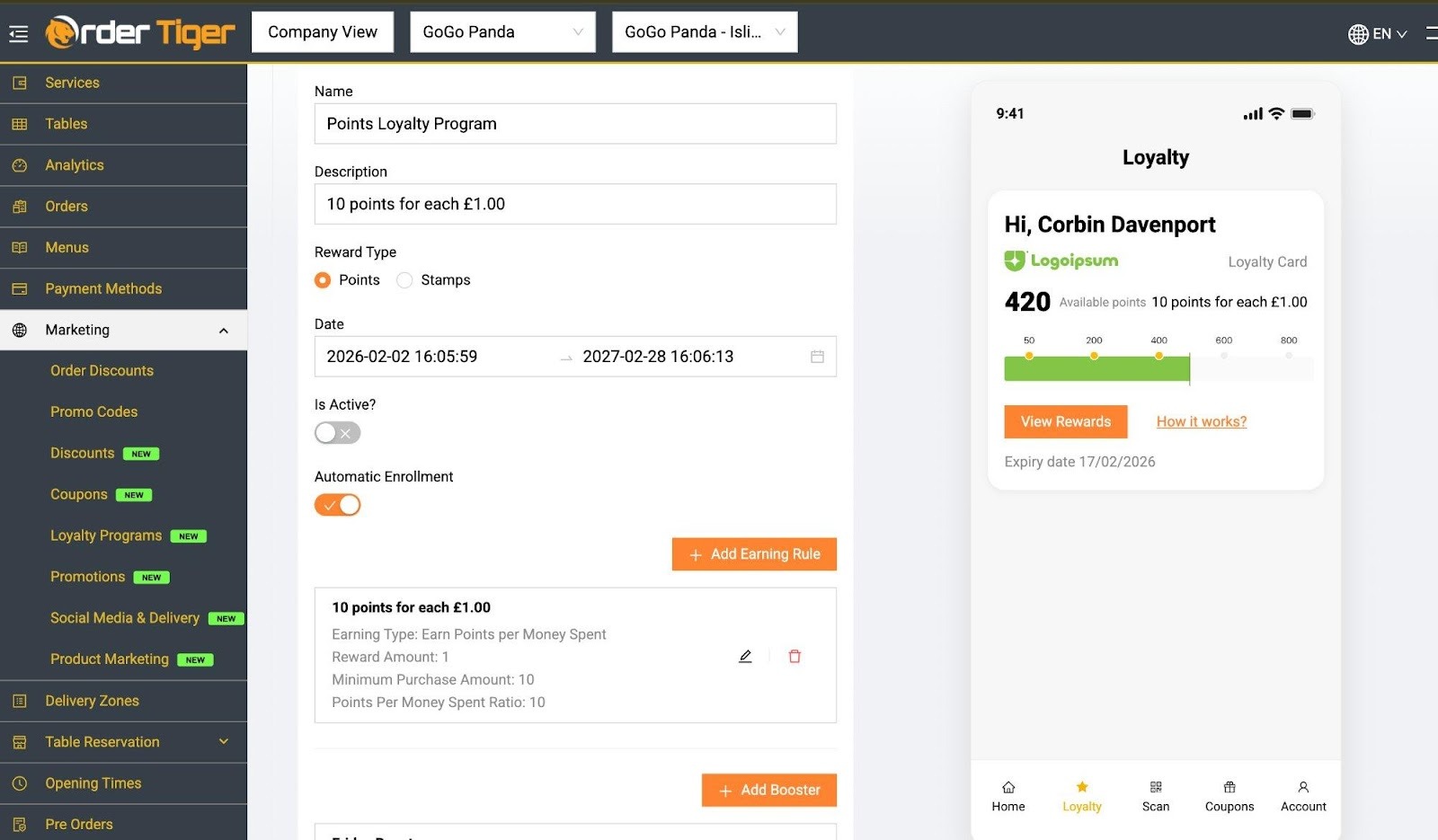Open Loyalty Programs in the sidebar
The image size is (1438, 840).
[x=106, y=536]
